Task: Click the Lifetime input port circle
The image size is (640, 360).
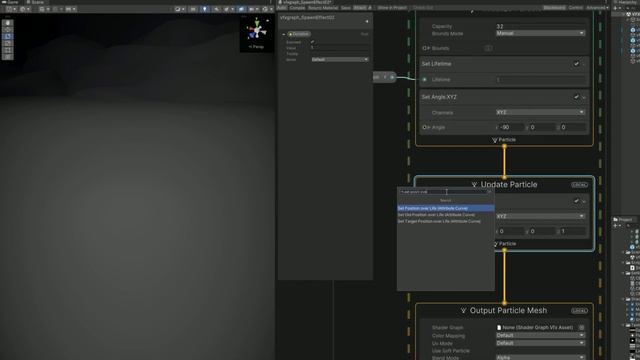Action: [x=425, y=80]
